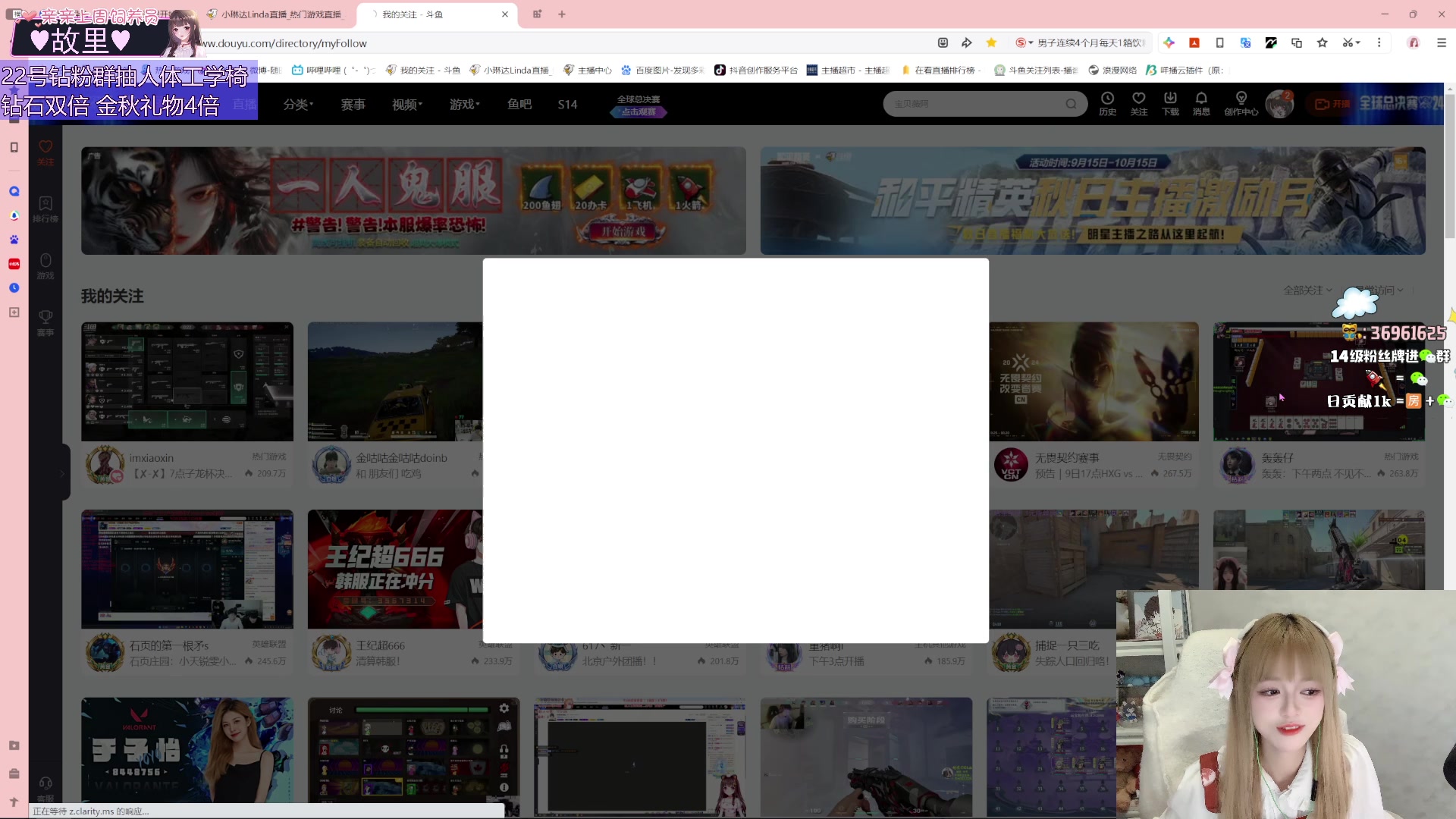
Task: Open the 视频 dropdown menu
Action: pyautogui.click(x=407, y=104)
